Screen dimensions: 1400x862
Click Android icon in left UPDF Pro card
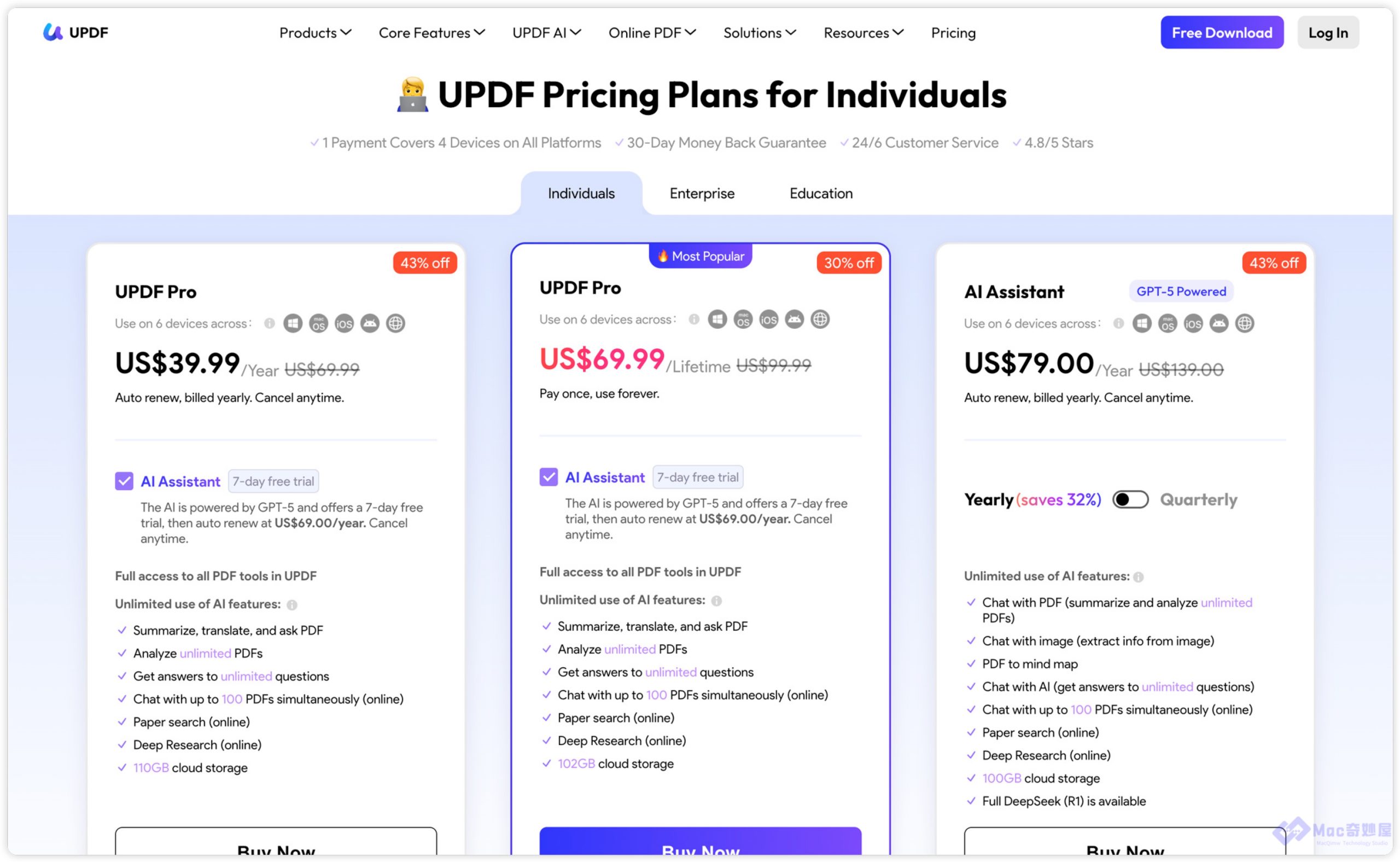coord(369,323)
